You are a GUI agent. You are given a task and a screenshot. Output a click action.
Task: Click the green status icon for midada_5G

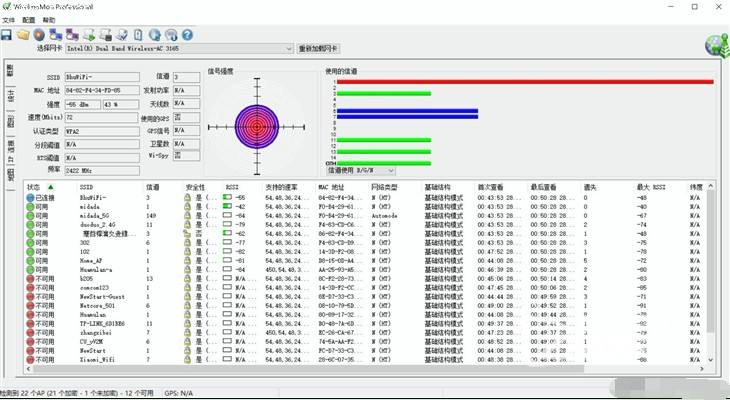(30, 216)
